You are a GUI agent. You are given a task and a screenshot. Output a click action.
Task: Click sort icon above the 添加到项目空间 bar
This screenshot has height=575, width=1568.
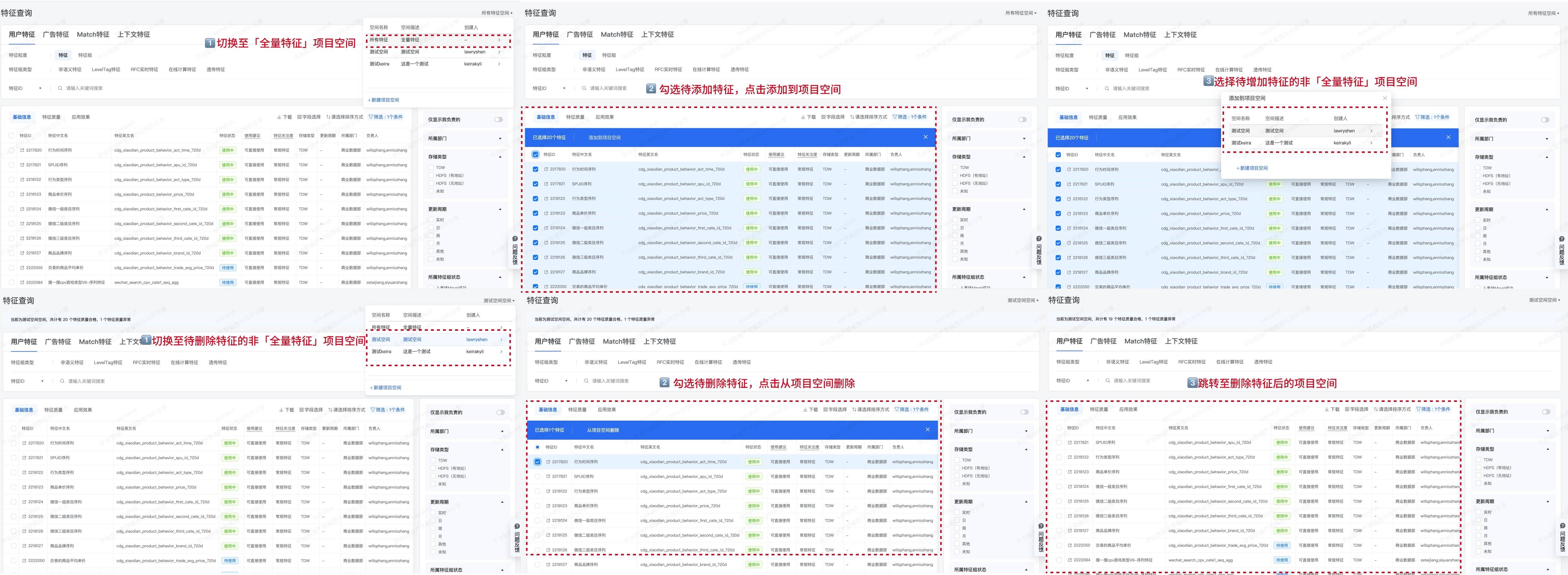[x=852, y=117]
